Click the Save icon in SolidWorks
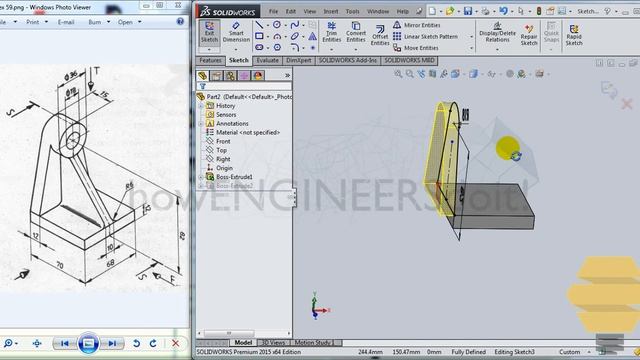640x360 pixels. tap(468, 11)
